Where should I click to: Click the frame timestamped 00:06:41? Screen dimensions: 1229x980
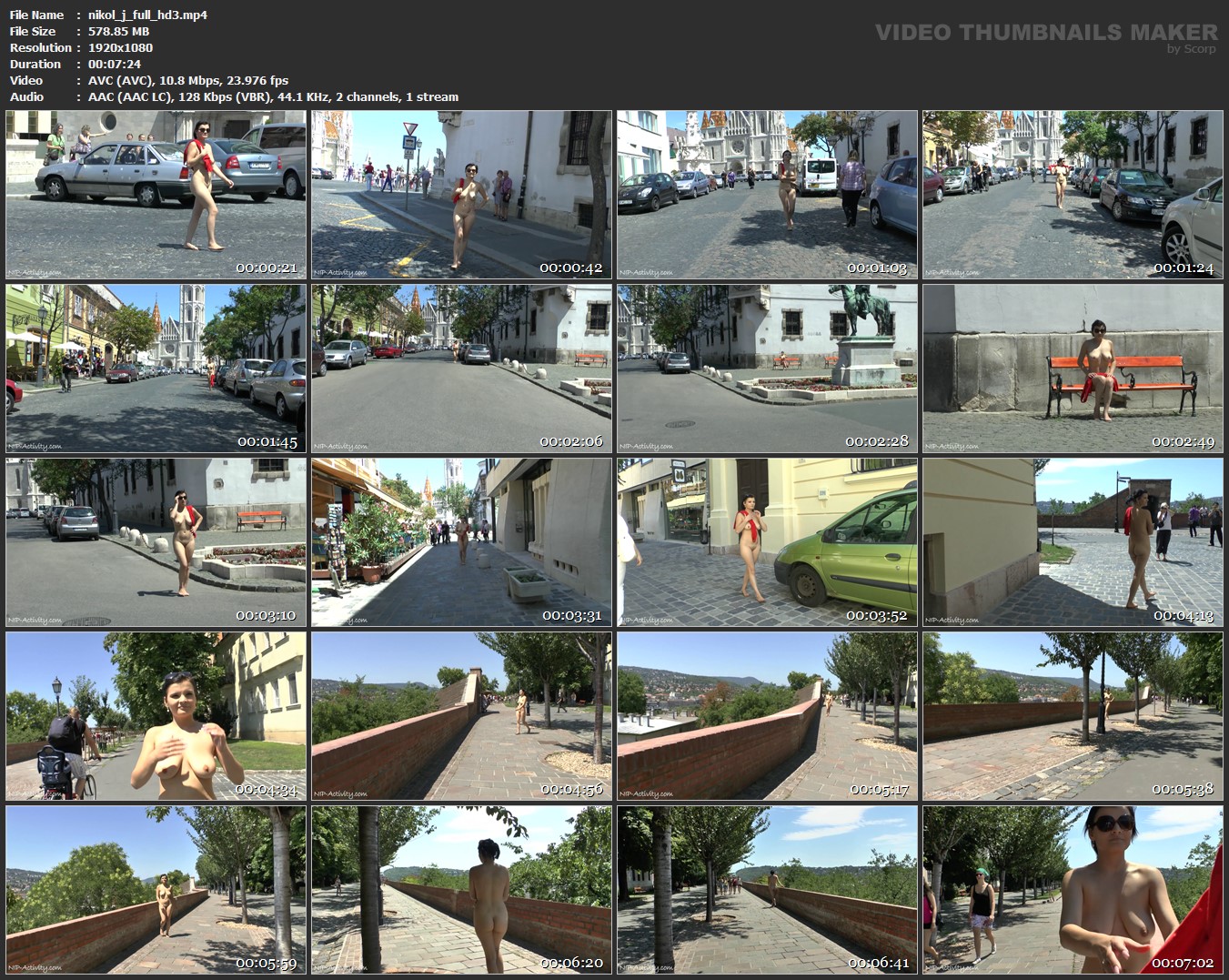click(767, 890)
